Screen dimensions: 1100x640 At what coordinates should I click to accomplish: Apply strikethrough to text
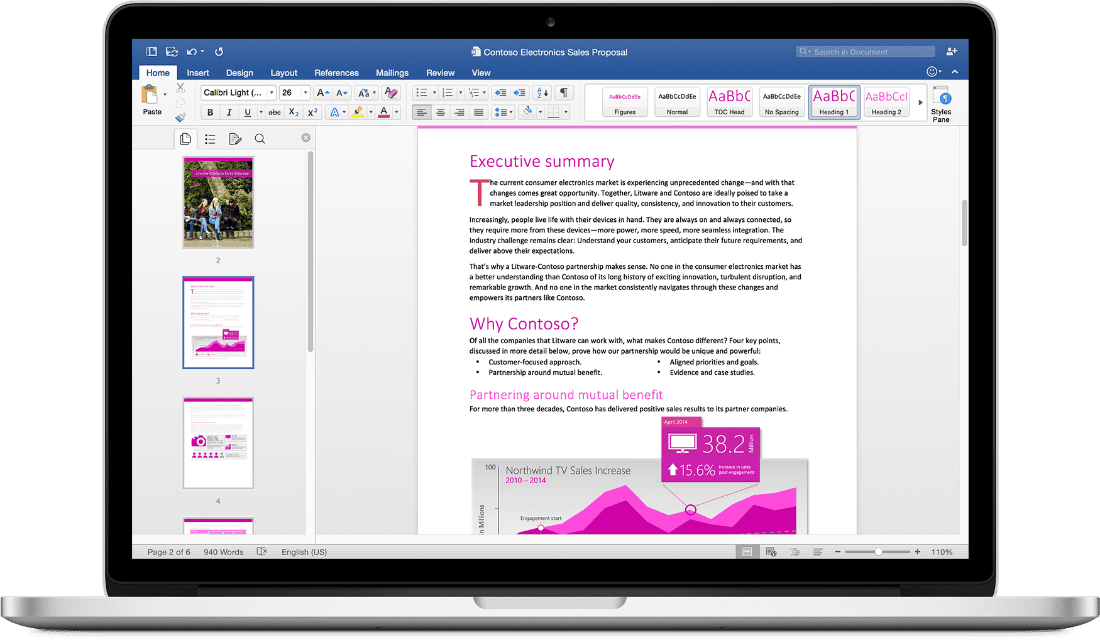276,112
